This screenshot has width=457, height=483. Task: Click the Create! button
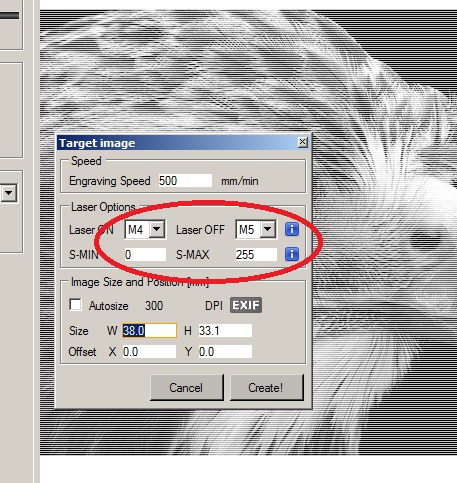click(x=266, y=387)
